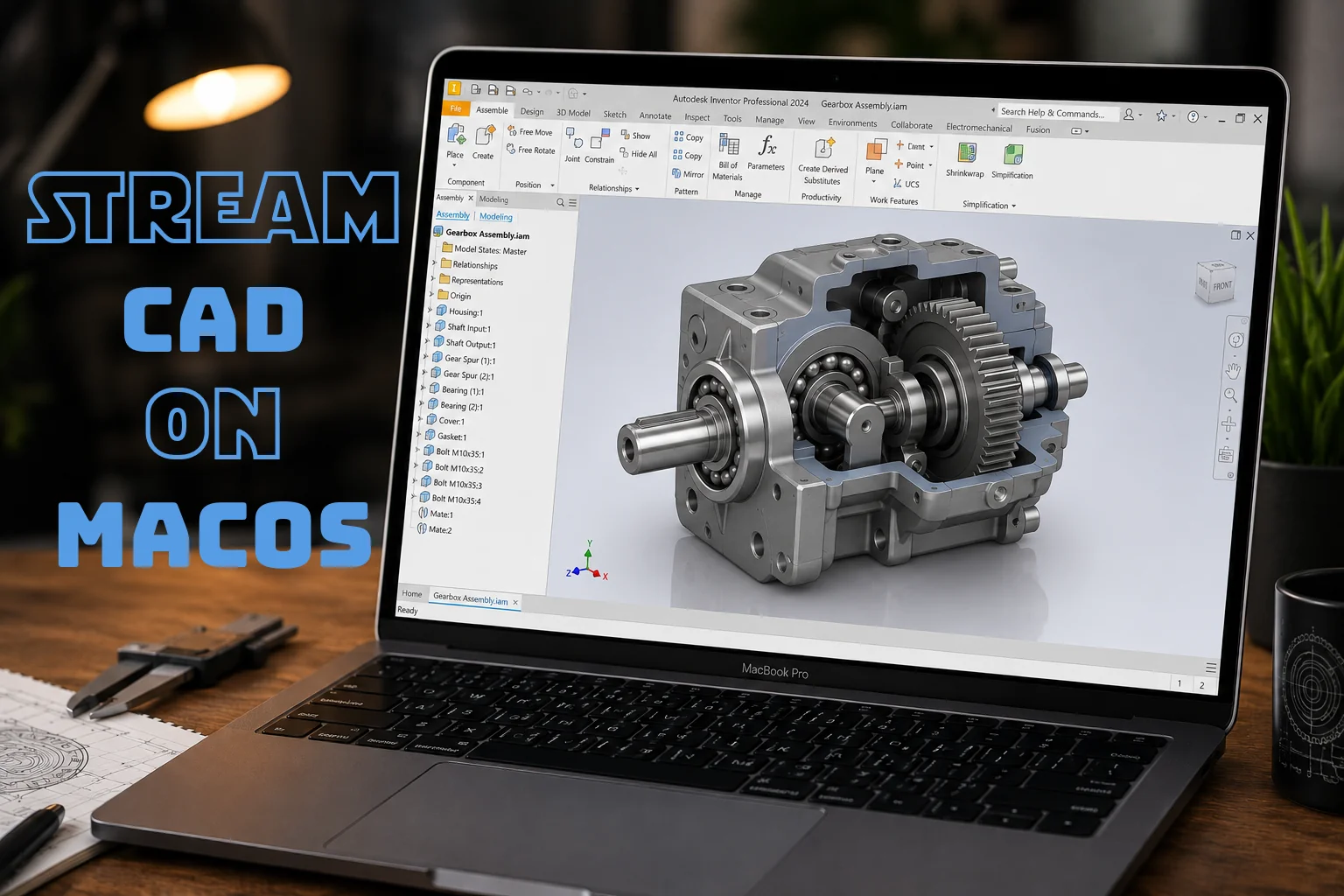Click the UCS tool

(906, 184)
